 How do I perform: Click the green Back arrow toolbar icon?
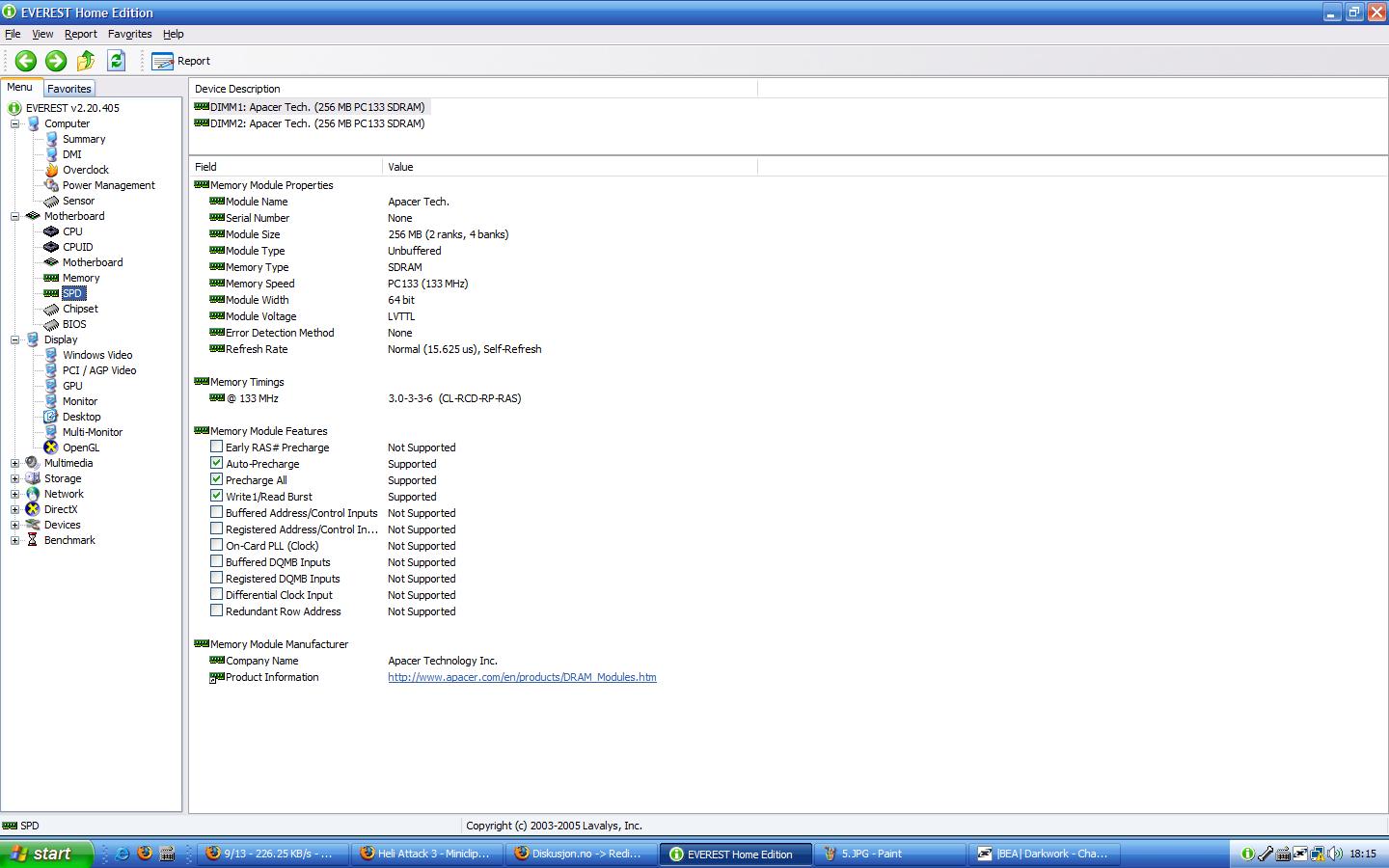pyautogui.click(x=25, y=61)
